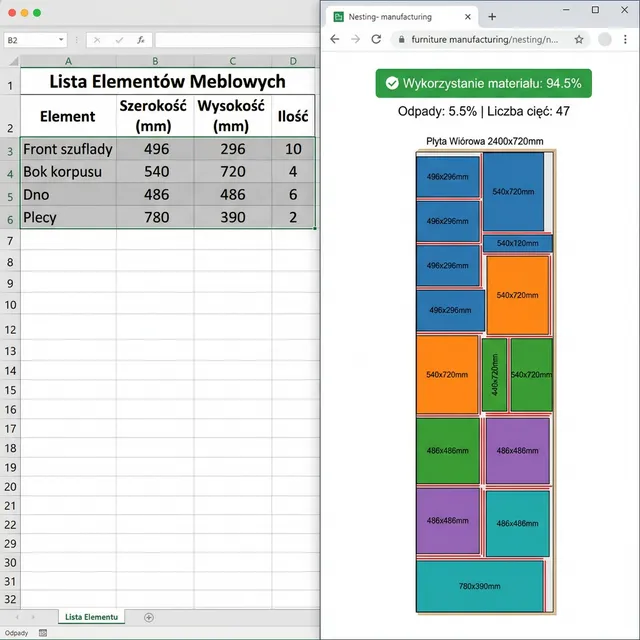Click the green zoom button in Excel
The height and width of the screenshot is (640, 640).
[37, 13]
